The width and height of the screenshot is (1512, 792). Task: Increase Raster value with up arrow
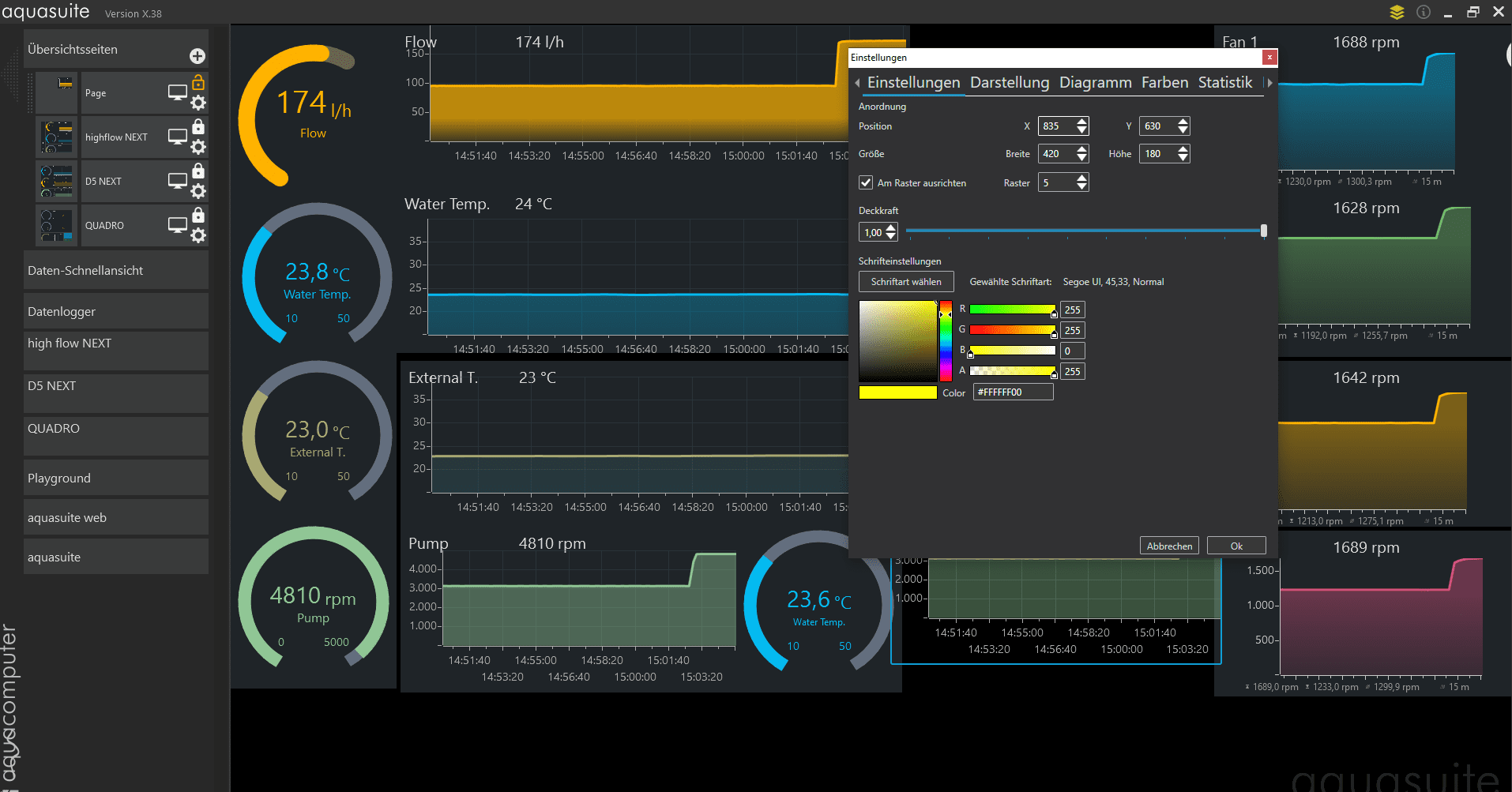click(1082, 178)
